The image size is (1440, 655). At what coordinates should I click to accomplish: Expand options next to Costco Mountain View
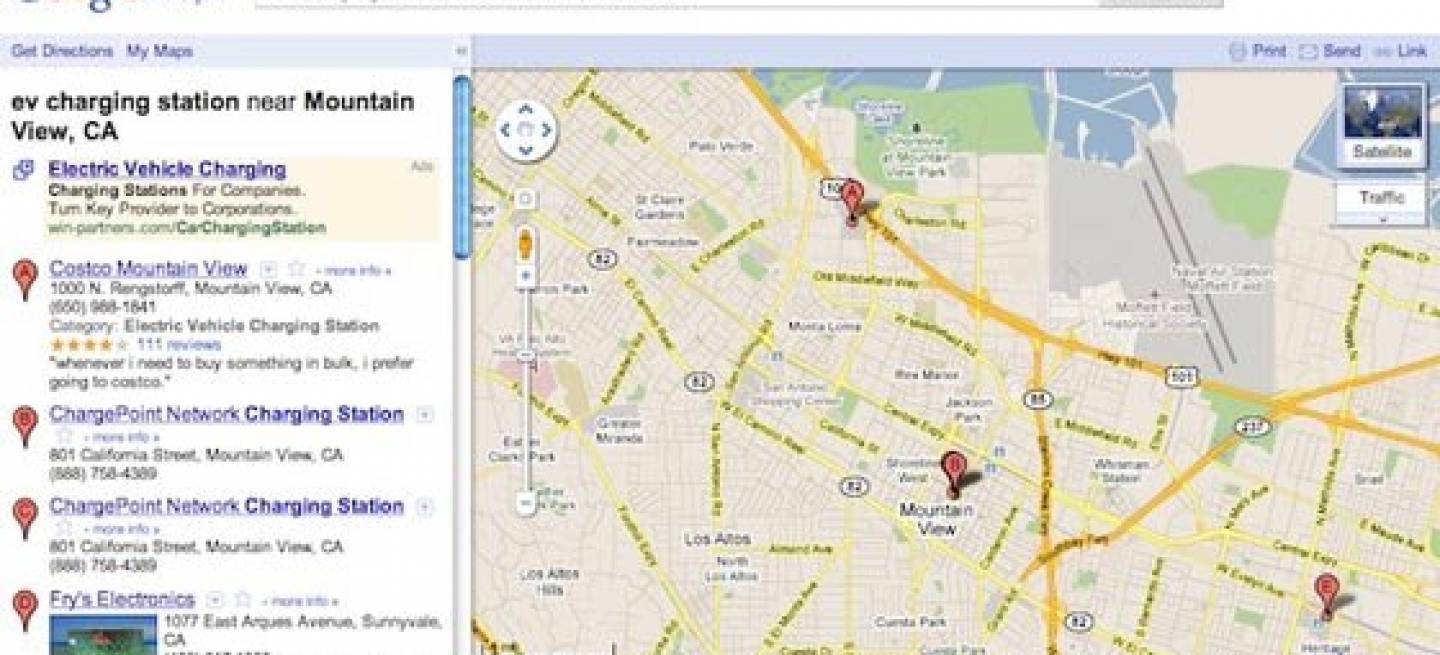click(x=268, y=269)
